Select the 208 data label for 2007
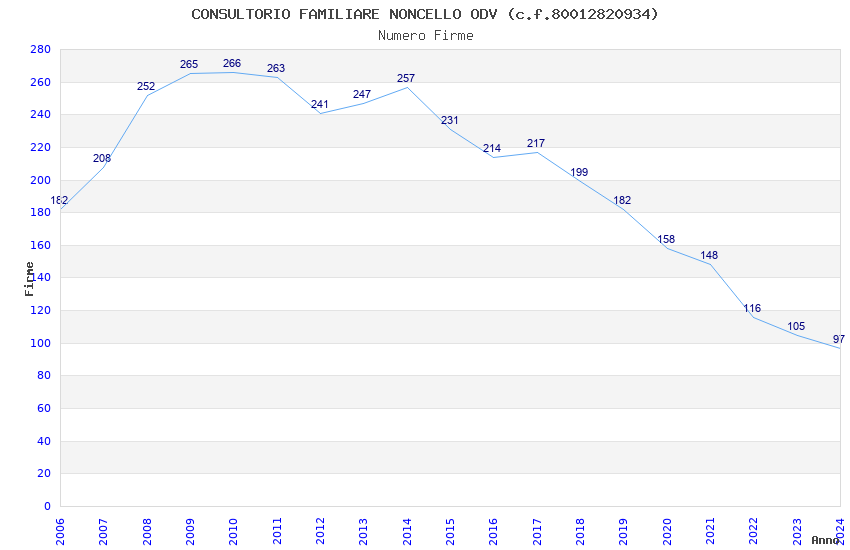This screenshot has height=550, width=850. pyautogui.click(x=102, y=158)
